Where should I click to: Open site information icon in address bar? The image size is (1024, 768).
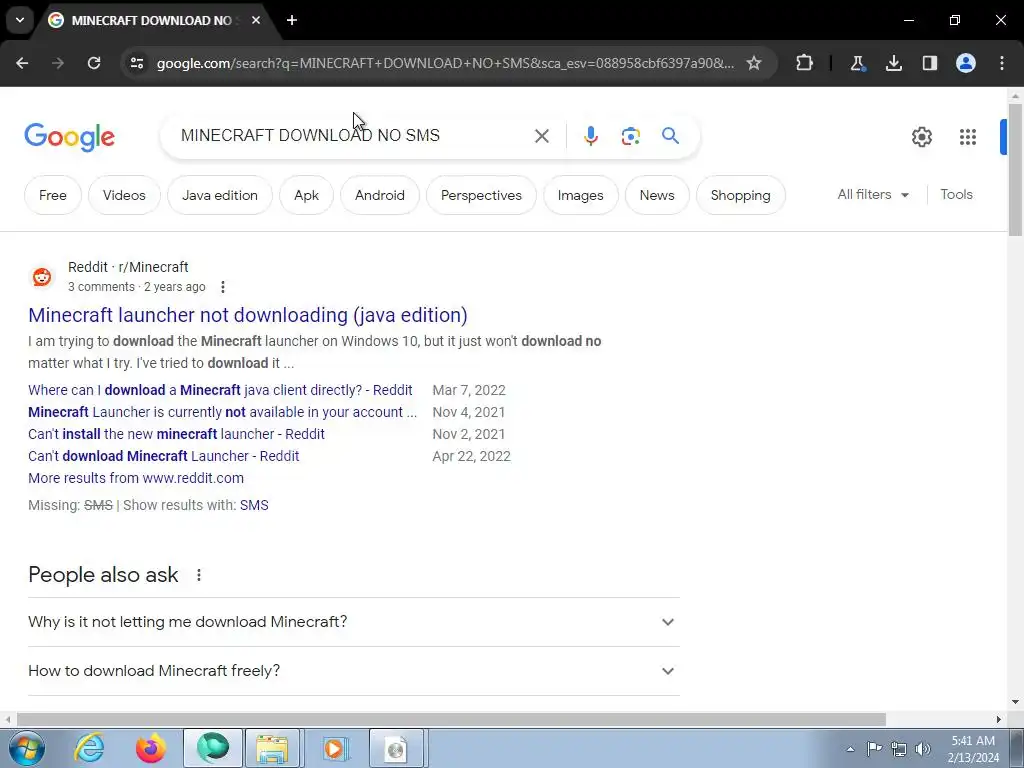click(137, 63)
